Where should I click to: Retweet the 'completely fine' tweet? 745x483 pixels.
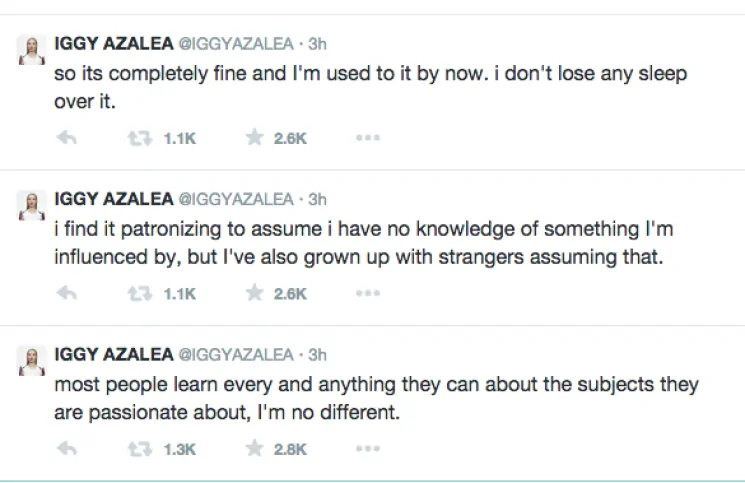pyautogui.click(x=139, y=139)
